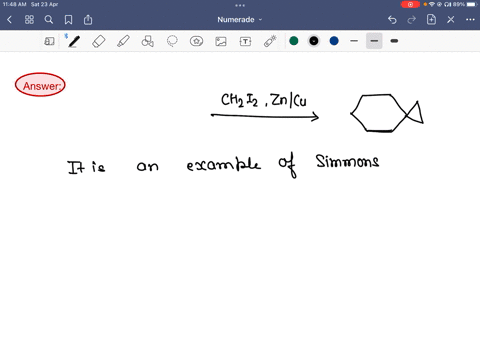480x360 pixels.
Task: Choose the blue pen color
Action: click(x=334, y=41)
